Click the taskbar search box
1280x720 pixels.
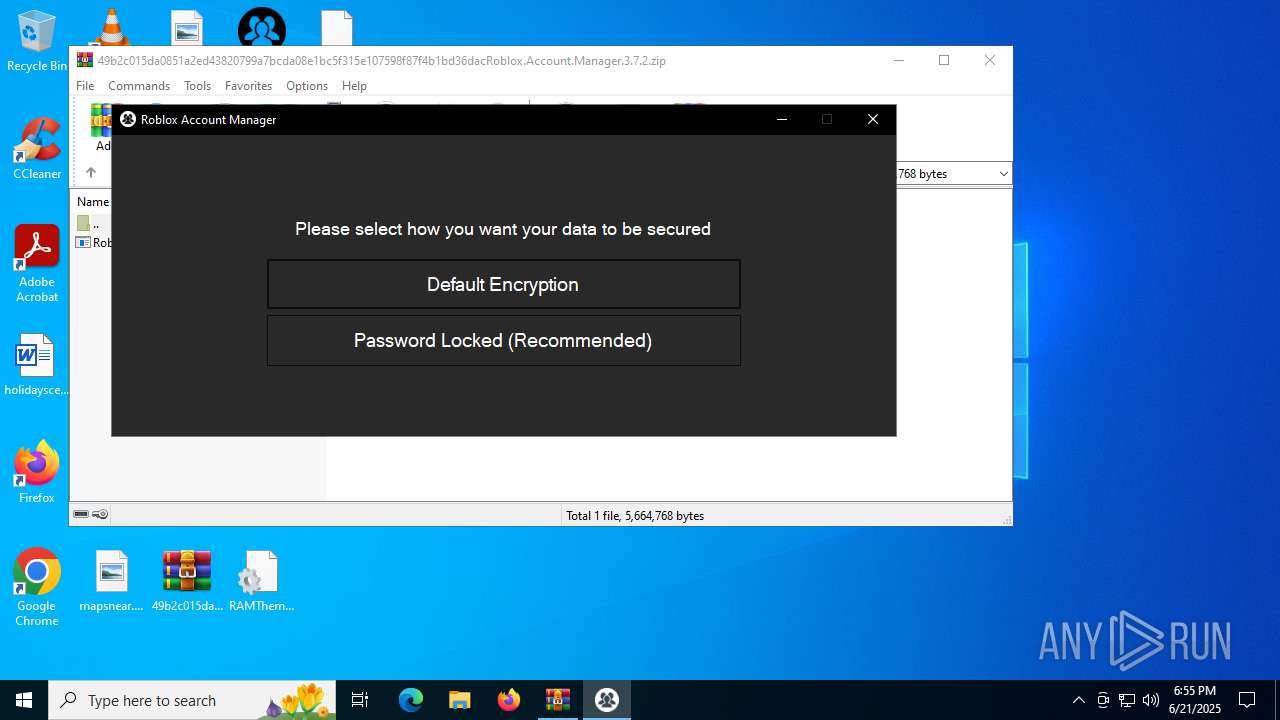pyautogui.click(x=193, y=700)
